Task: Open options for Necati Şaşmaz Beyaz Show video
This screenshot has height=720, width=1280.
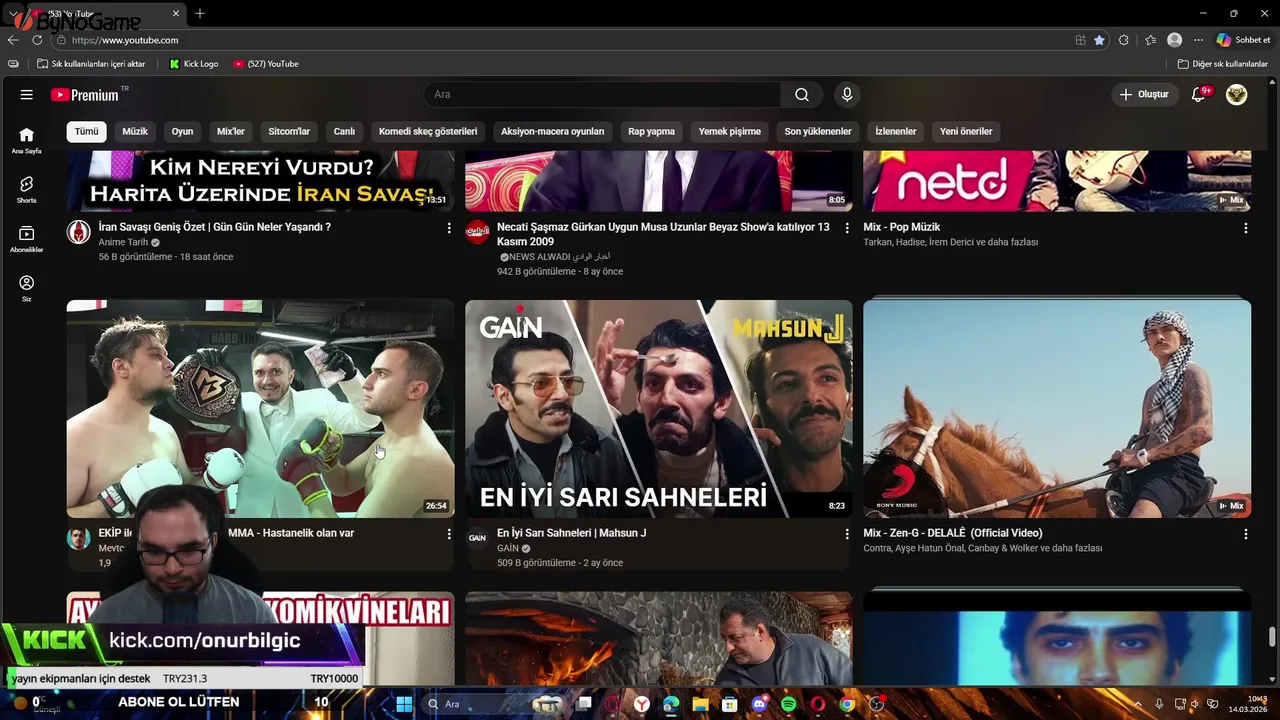Action: (x=847, y=228)
